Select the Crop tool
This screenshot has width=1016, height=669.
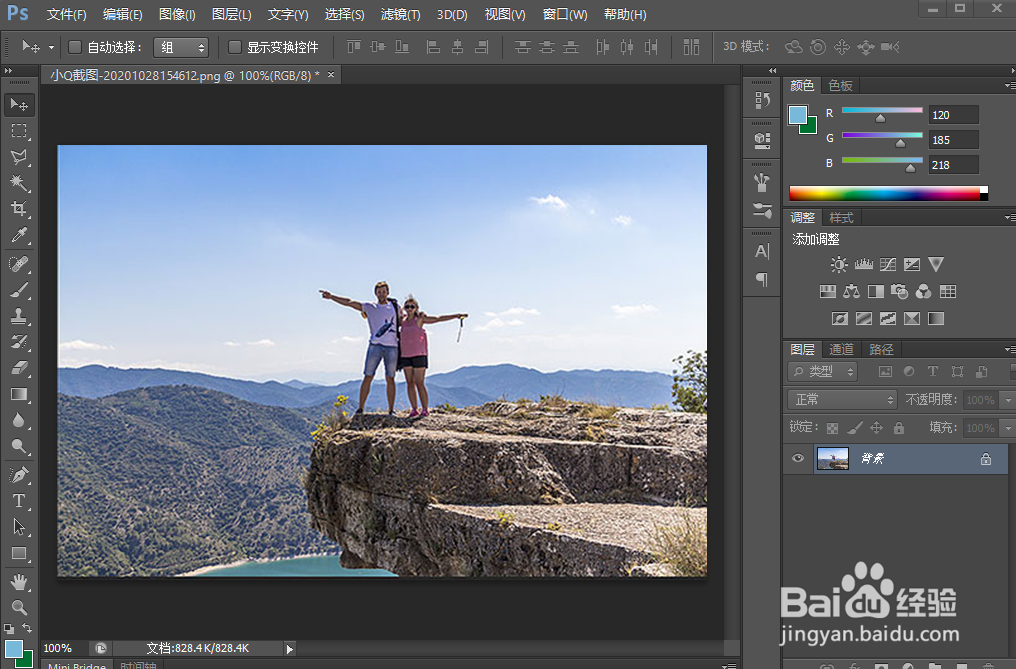[19, 209]
